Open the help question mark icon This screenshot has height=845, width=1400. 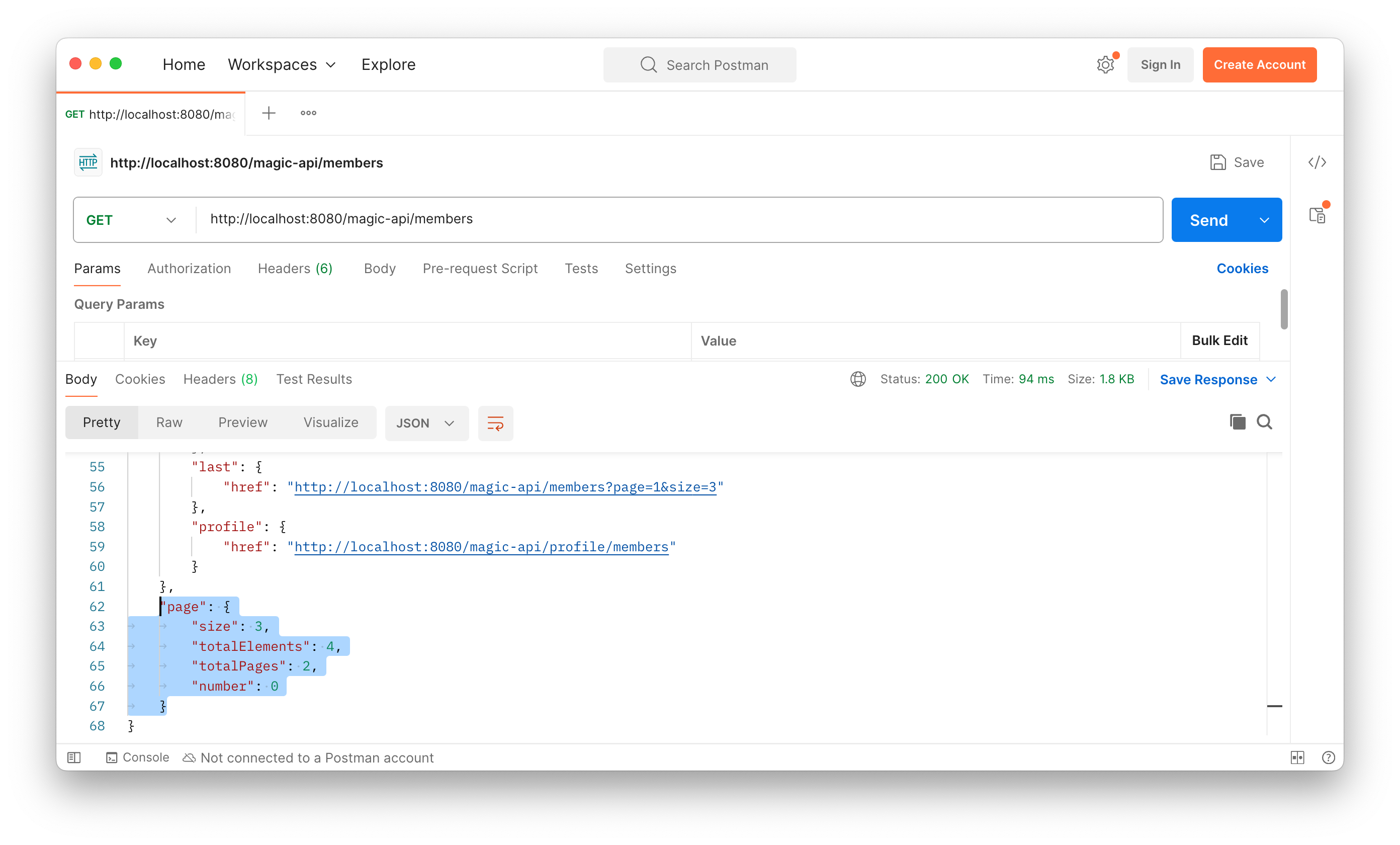[1328, 757]
